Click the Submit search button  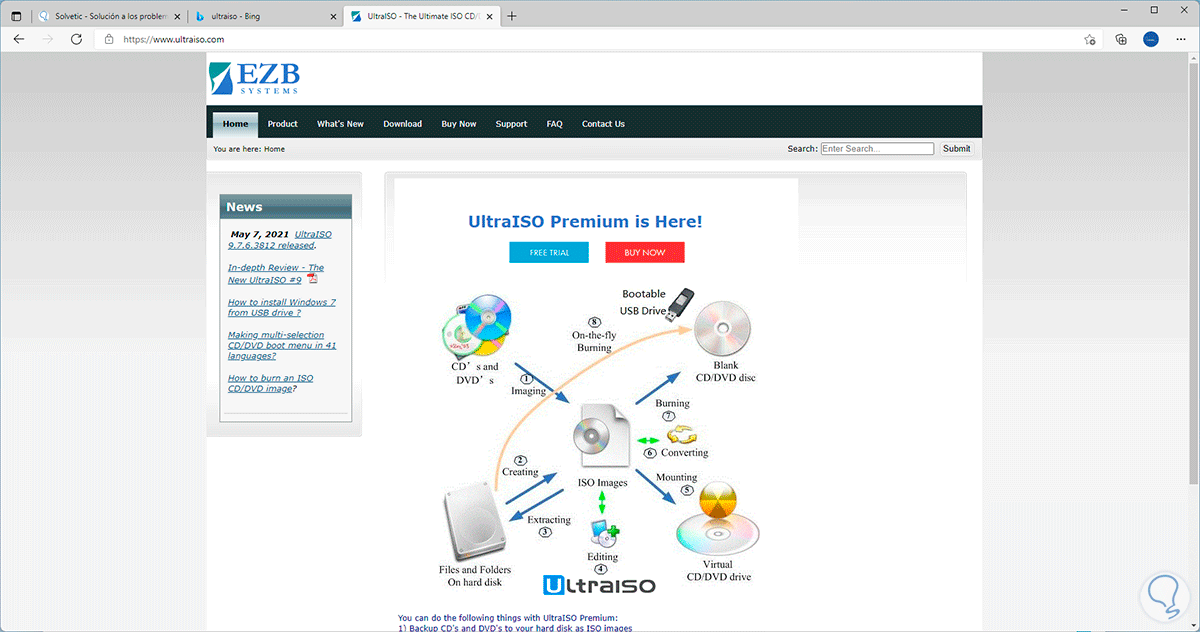click(956, 148)
